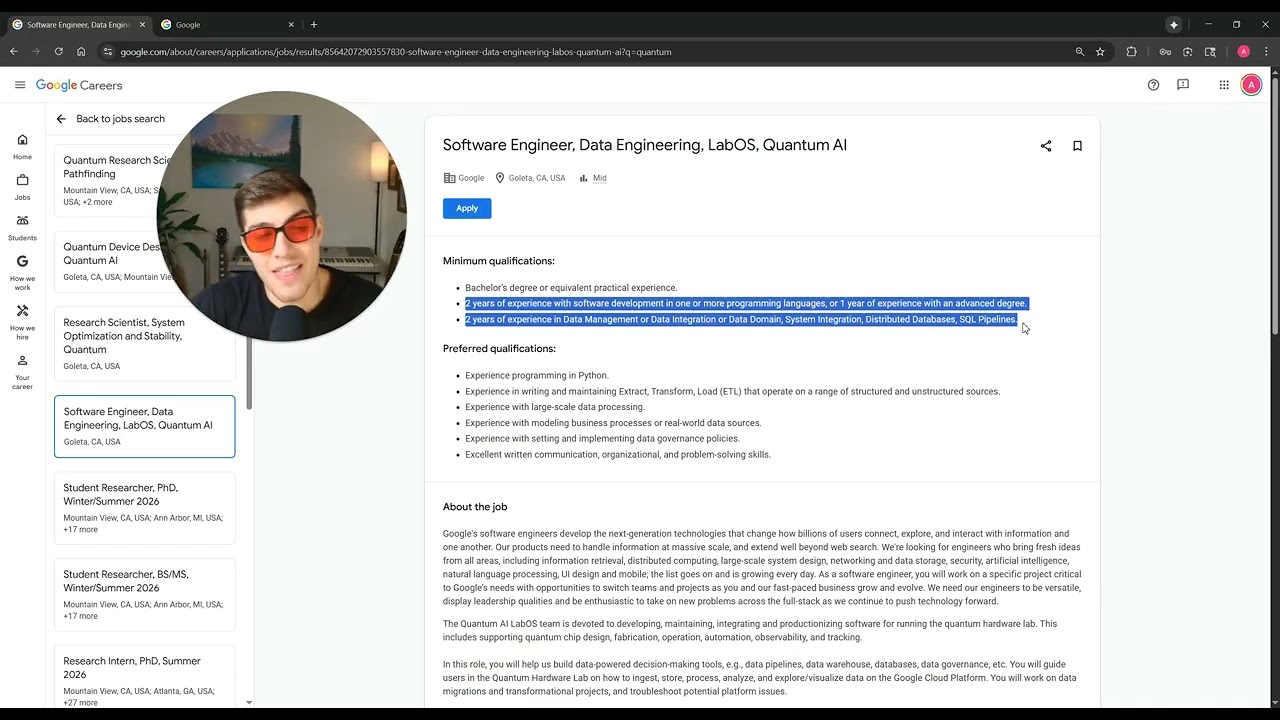Screen dimensions: 1280x720
Task: Click the job list scroll down arrow
Action: [x=249, y=703]
